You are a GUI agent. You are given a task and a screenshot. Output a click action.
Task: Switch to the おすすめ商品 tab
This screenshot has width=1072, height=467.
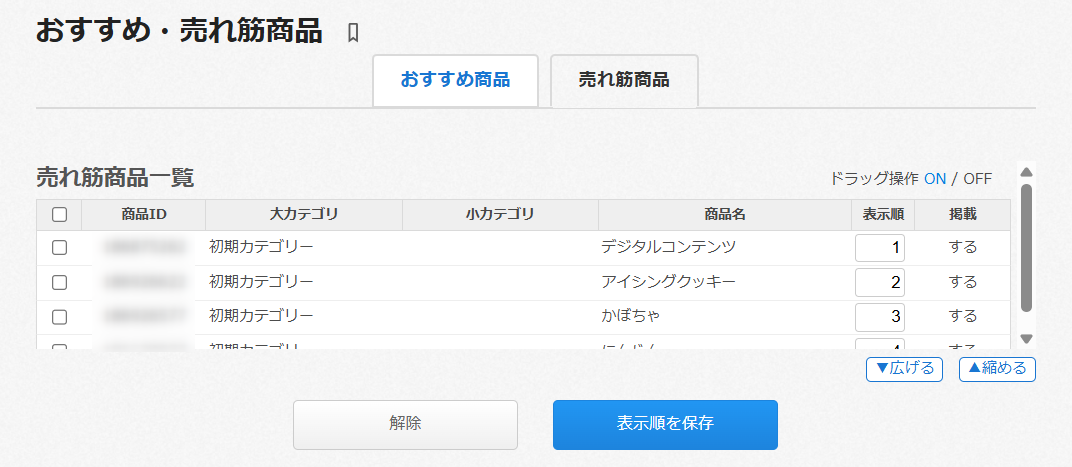tap(455, 80)
